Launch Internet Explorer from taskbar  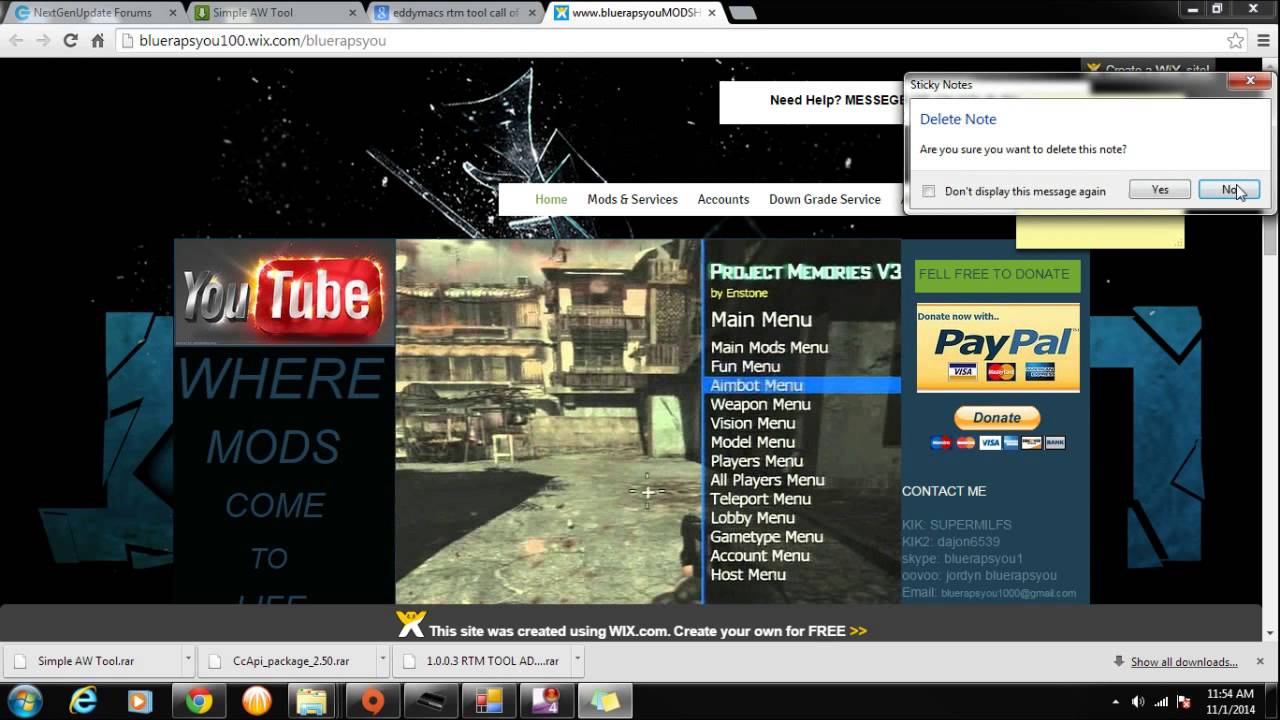pyautogui.click(x=83, y=701)
